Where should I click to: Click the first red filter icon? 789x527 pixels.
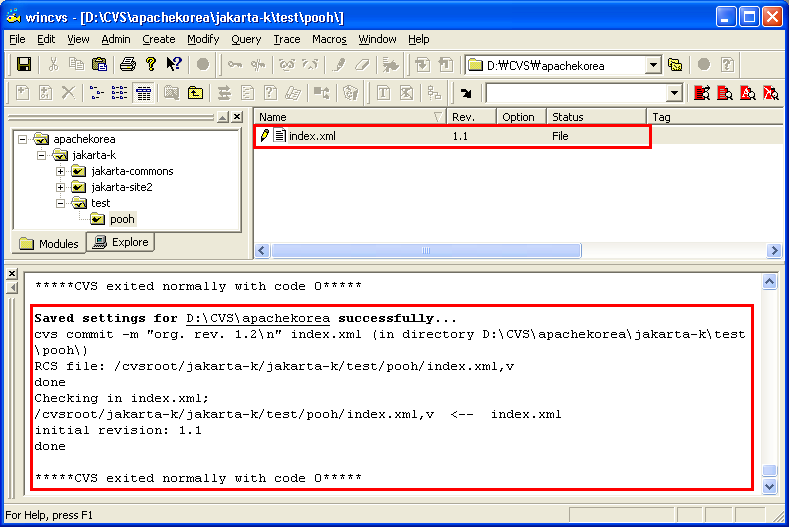tap(701, 93)
